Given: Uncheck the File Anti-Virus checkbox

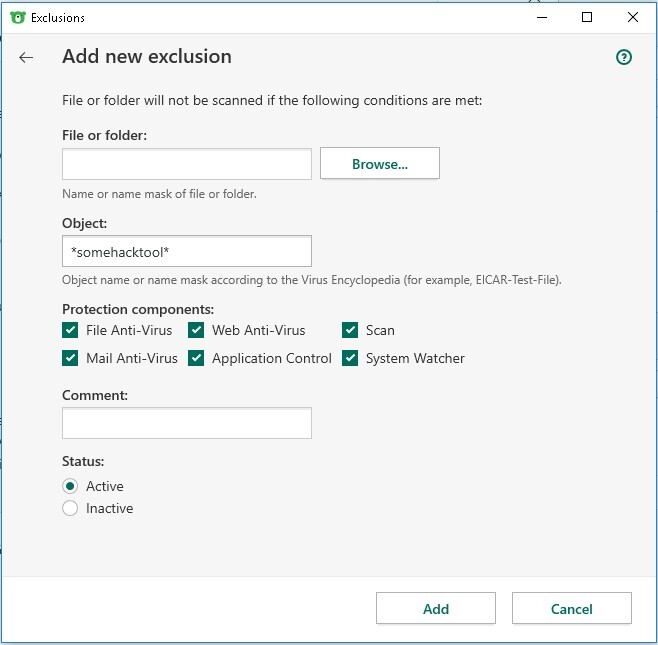Looking at the screenshot, I should [70, 330].
